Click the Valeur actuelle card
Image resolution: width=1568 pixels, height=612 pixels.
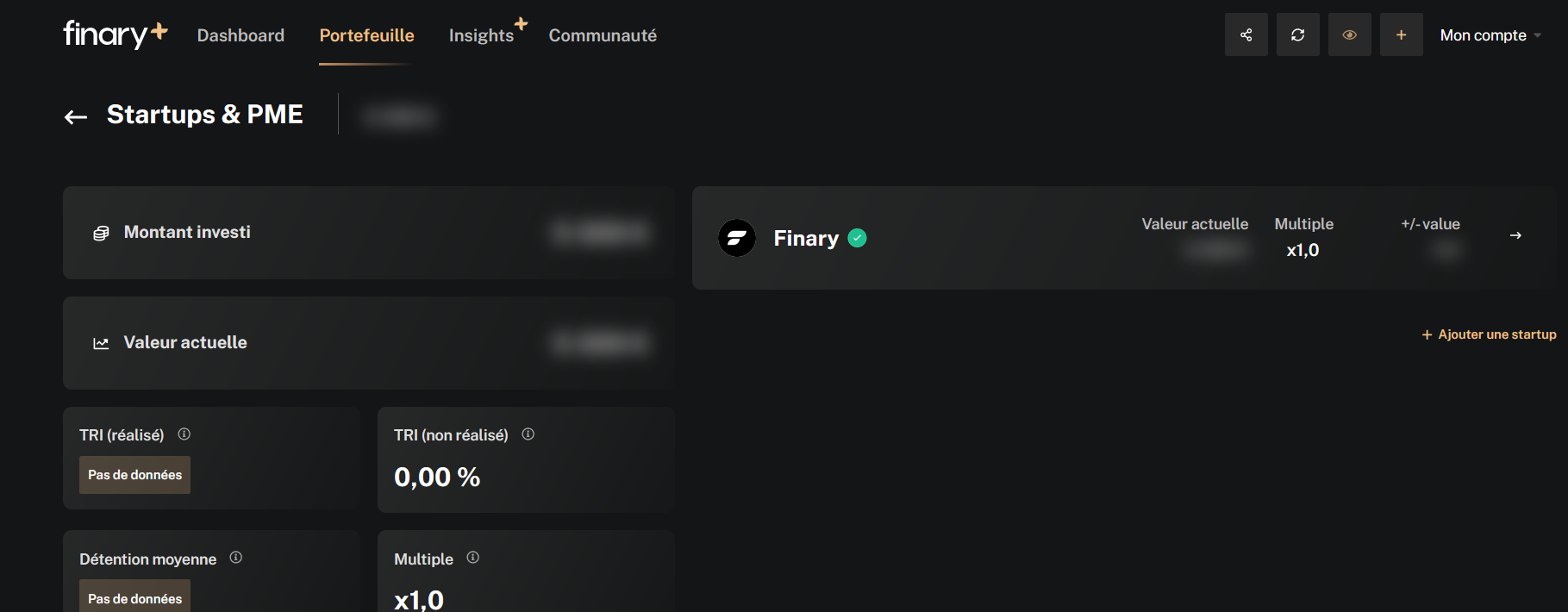tap(369, 343)
